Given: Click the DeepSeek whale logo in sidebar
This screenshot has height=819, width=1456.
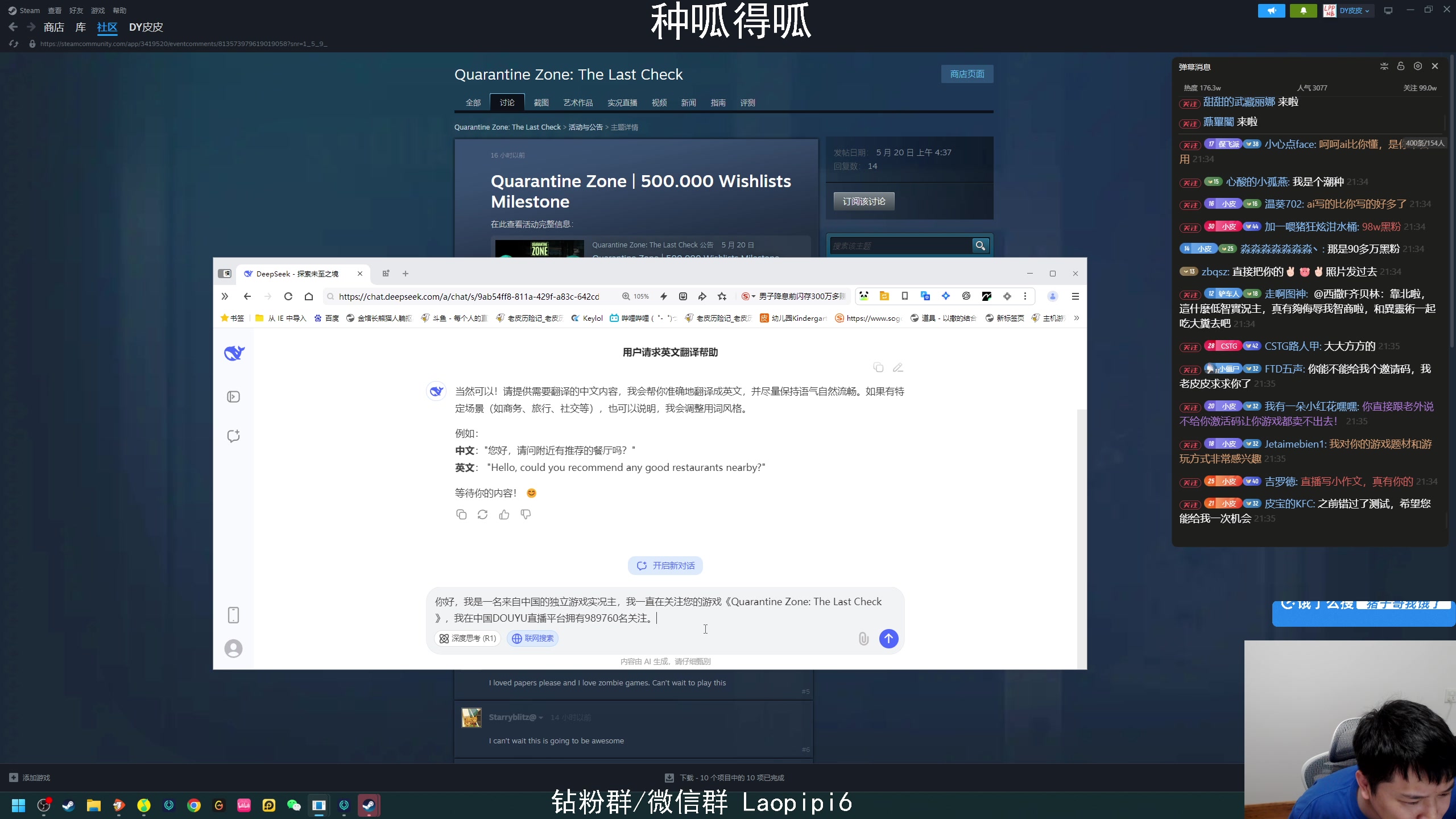Looking at the screenshot, I should 234,353.
